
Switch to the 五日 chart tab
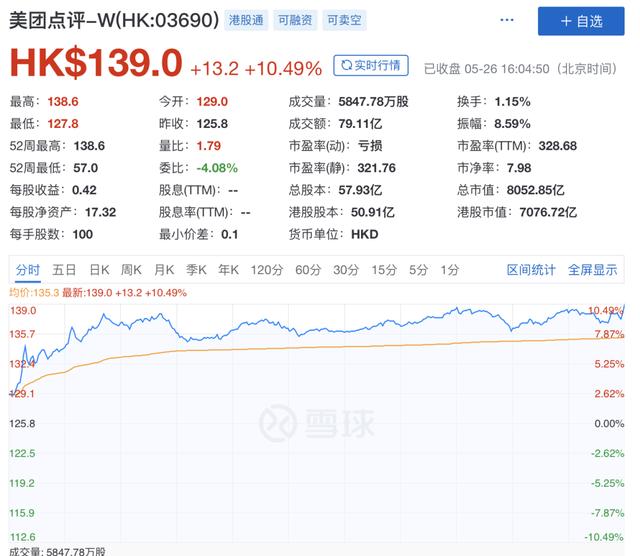[x=64, y=270]
